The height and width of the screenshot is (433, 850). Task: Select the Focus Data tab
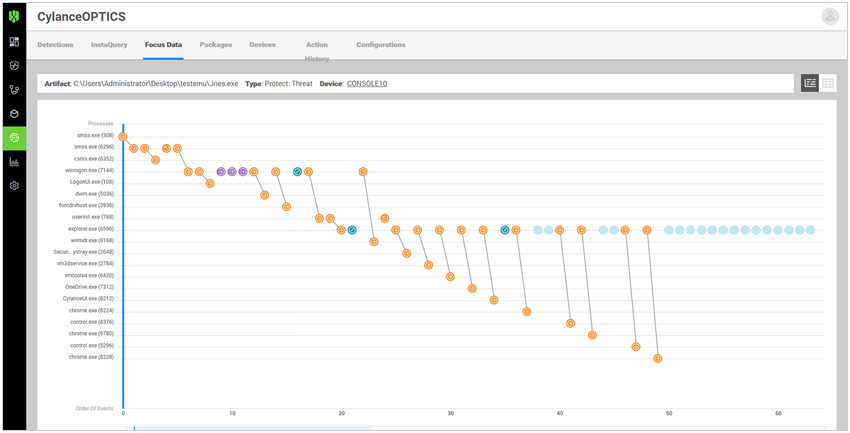(x=163, y=45)
